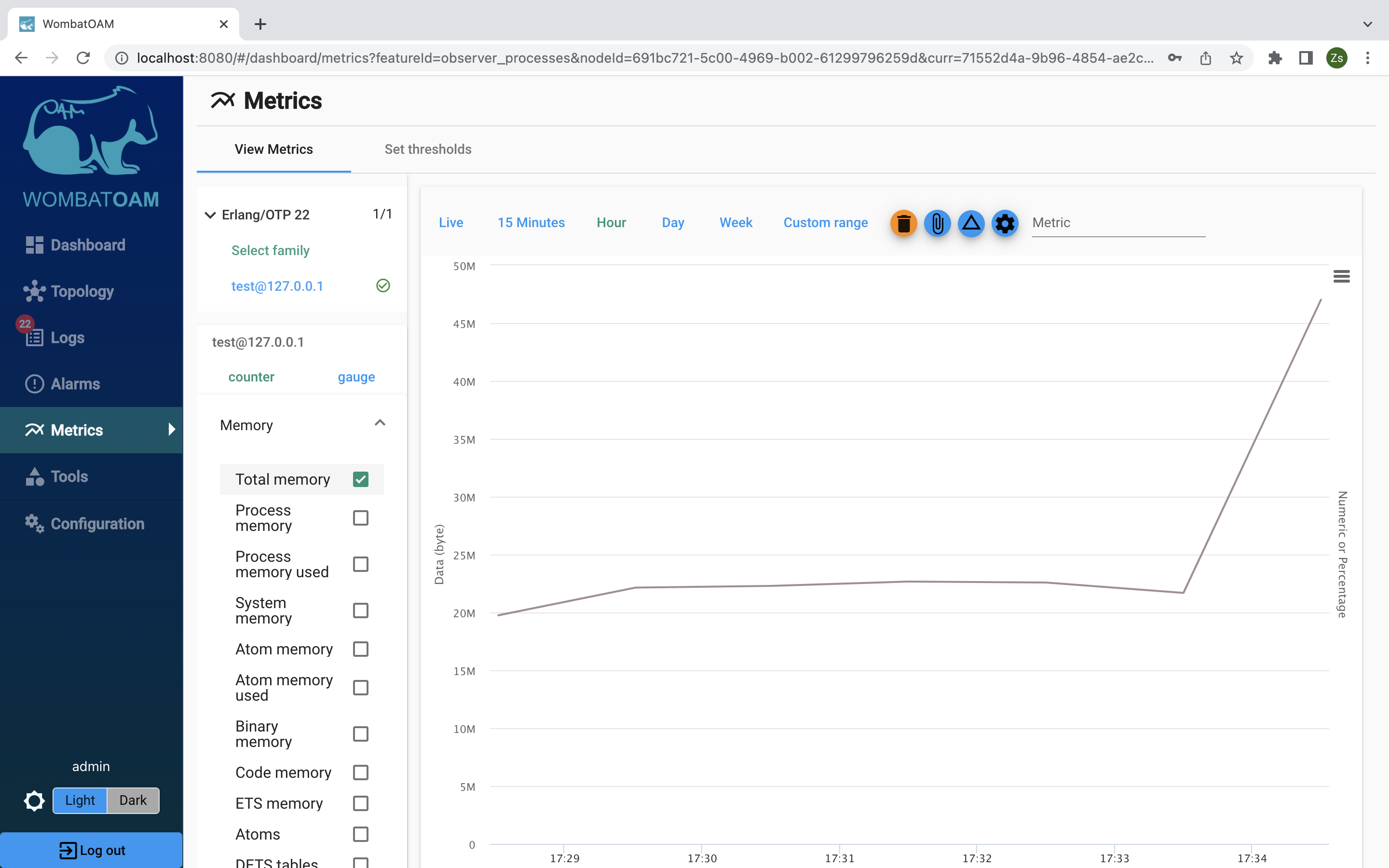Click the browser address bar URL

[x=644, y=58]
